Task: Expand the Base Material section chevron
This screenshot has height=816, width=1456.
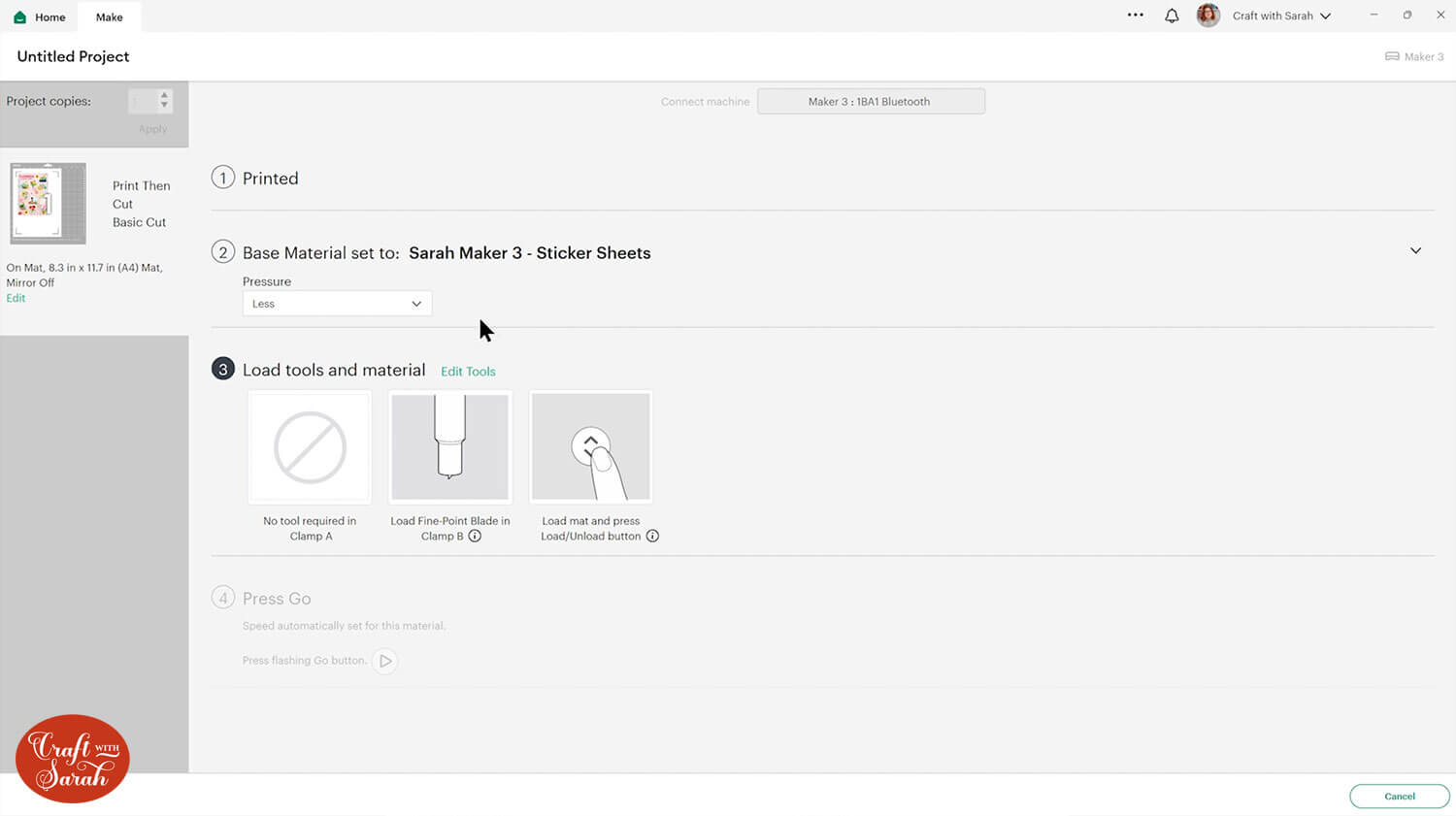Action: 1415,251
